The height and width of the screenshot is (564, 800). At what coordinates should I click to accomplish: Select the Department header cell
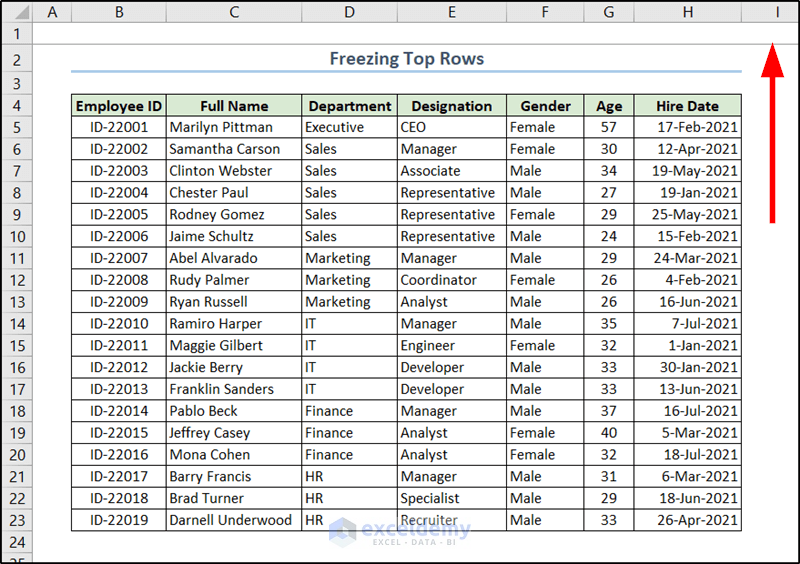349,106
